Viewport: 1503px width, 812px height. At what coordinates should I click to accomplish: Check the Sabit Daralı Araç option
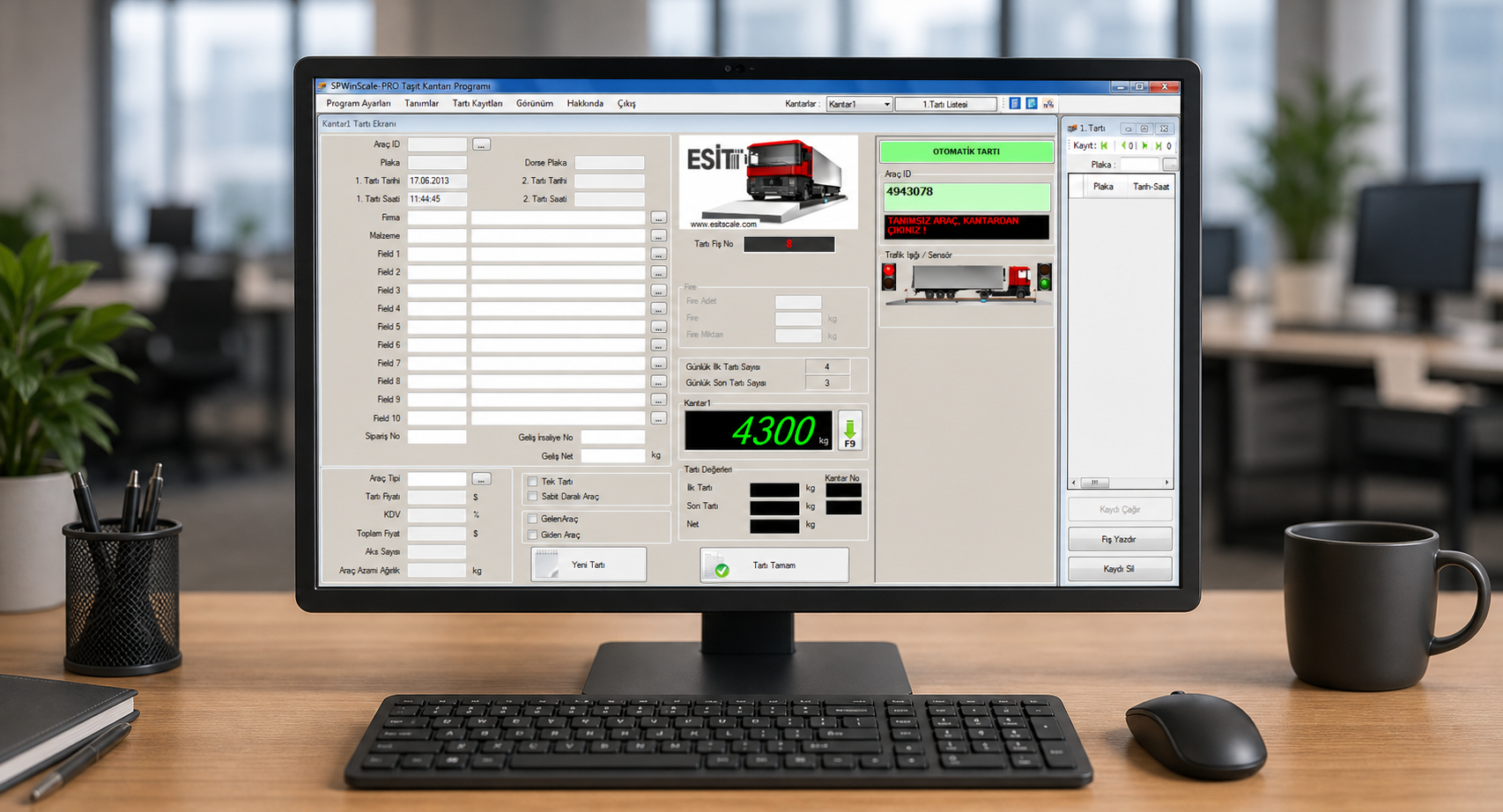pos(532,497)
